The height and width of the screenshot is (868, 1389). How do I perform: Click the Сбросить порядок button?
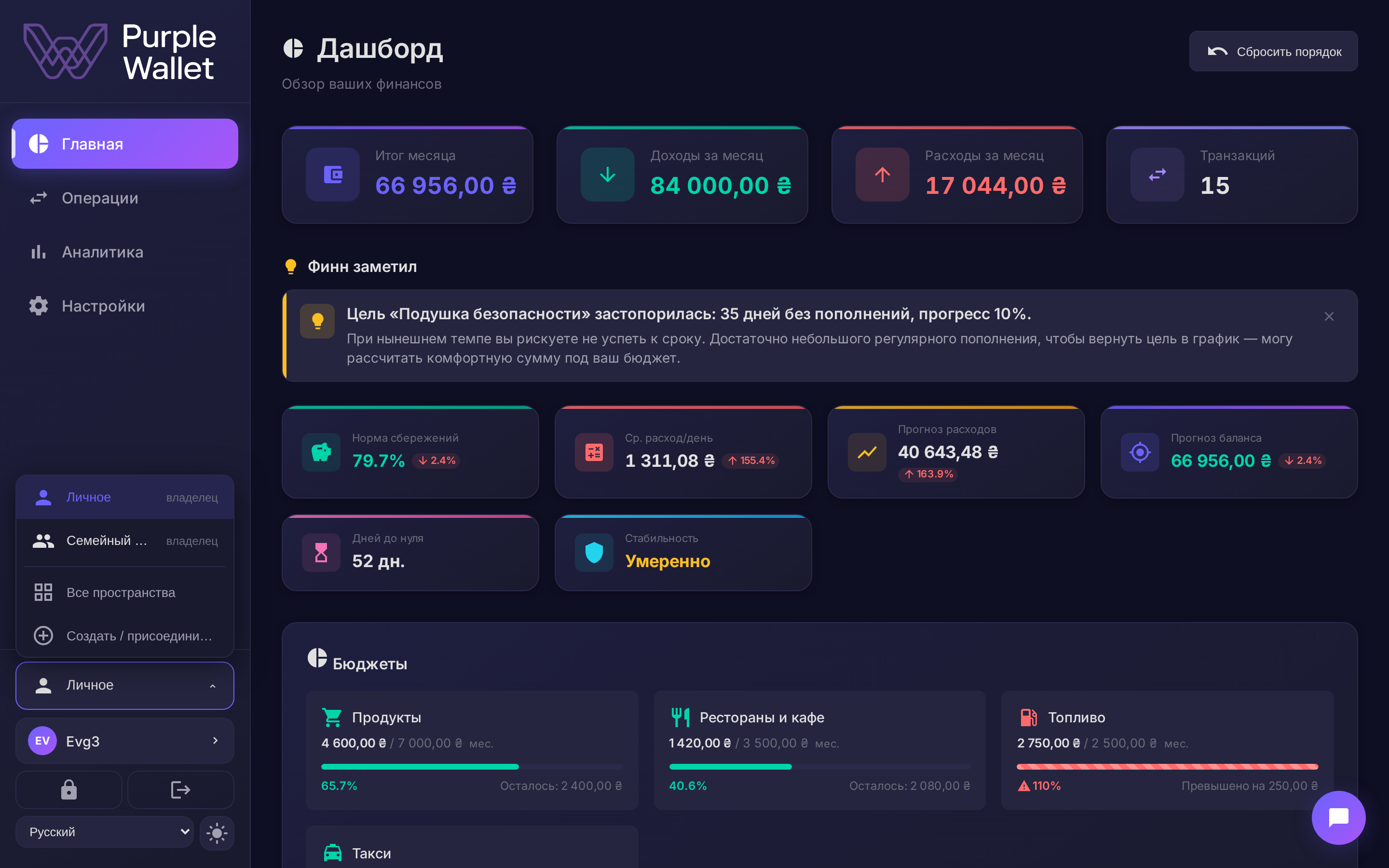tap(1273, 52)
